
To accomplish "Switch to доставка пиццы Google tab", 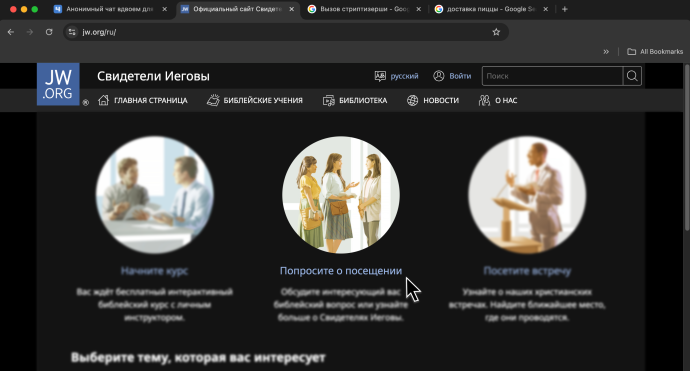I will [x=492, y=9].
